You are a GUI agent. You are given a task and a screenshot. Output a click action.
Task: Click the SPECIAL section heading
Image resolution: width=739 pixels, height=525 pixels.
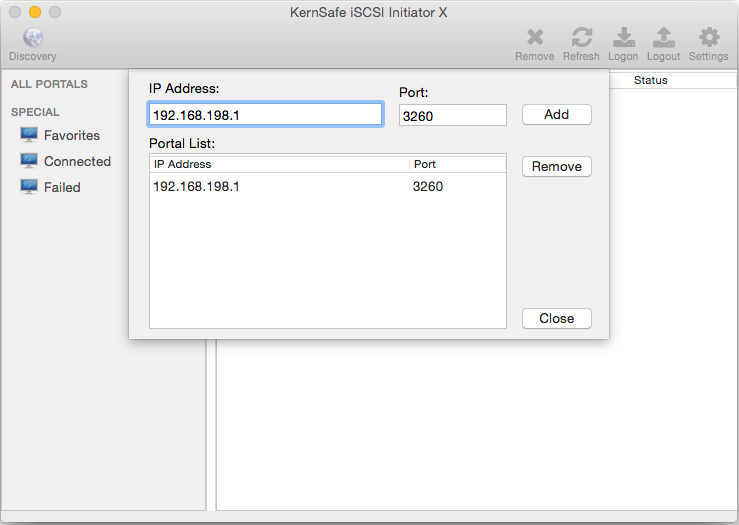pos(35,112)
